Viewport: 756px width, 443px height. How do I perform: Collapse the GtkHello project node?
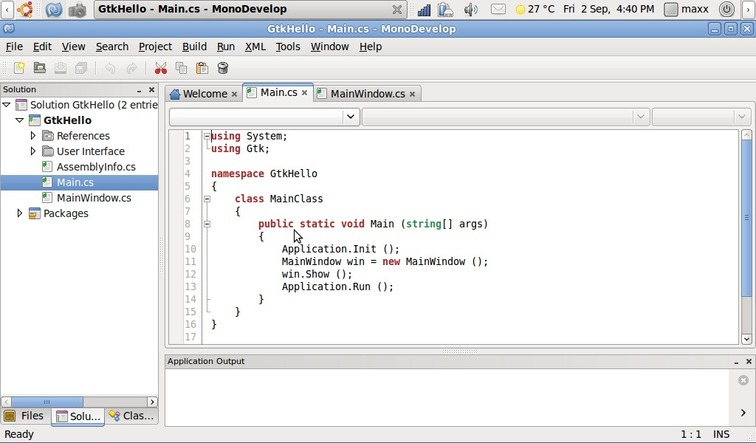[20, 120]
